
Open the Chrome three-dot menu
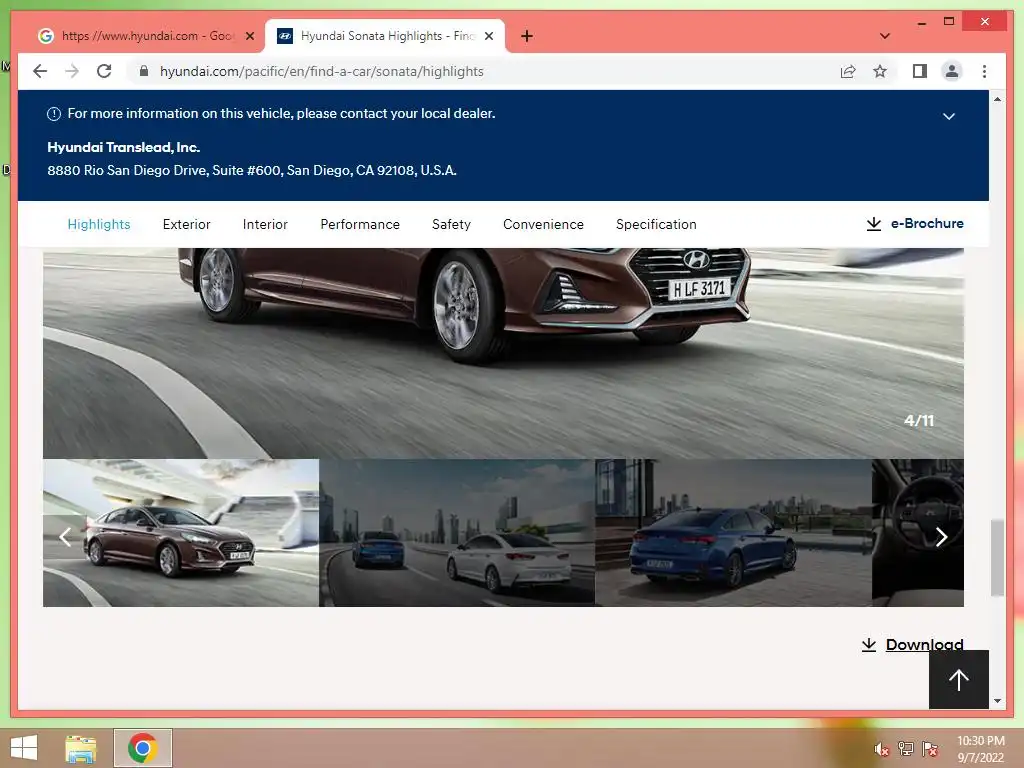(984, 71)
